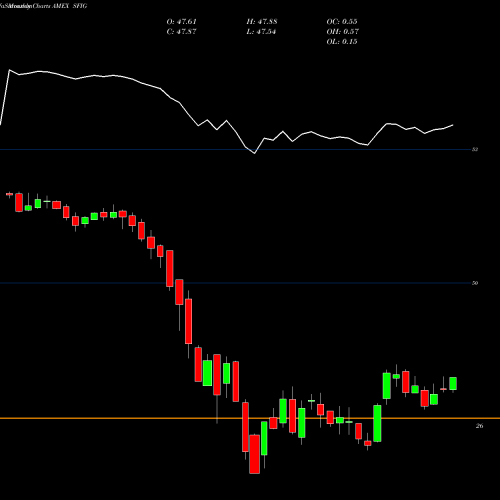Click the '52' axis label
500x500 pixels.
475,149
